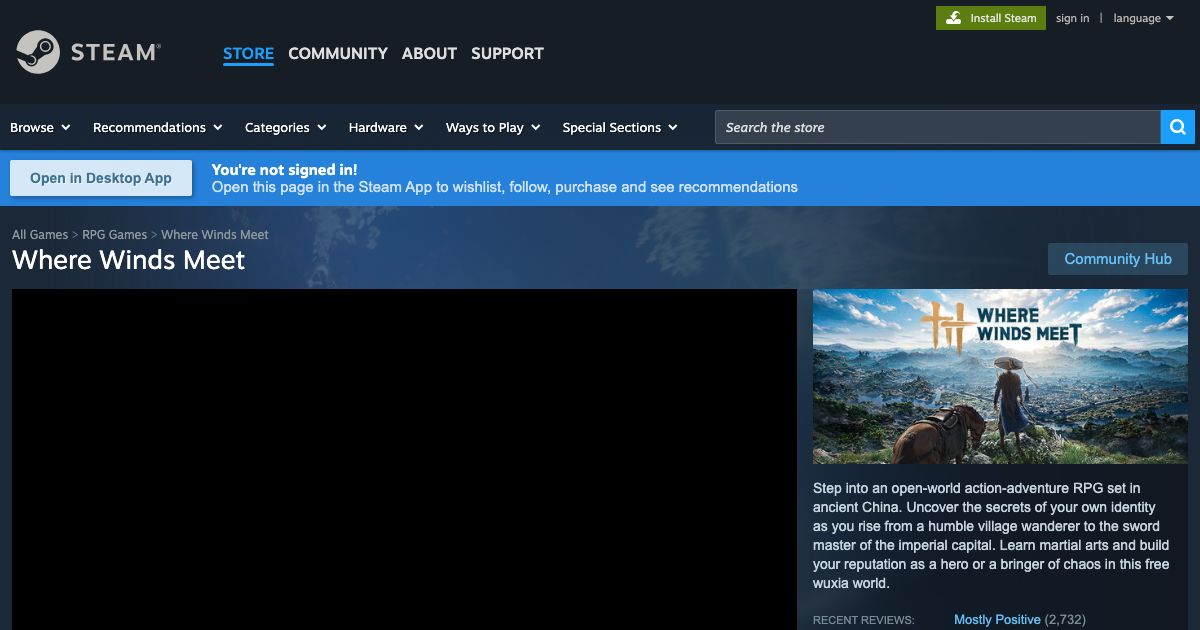Click the RPG Games breadcrumb link

114,235
